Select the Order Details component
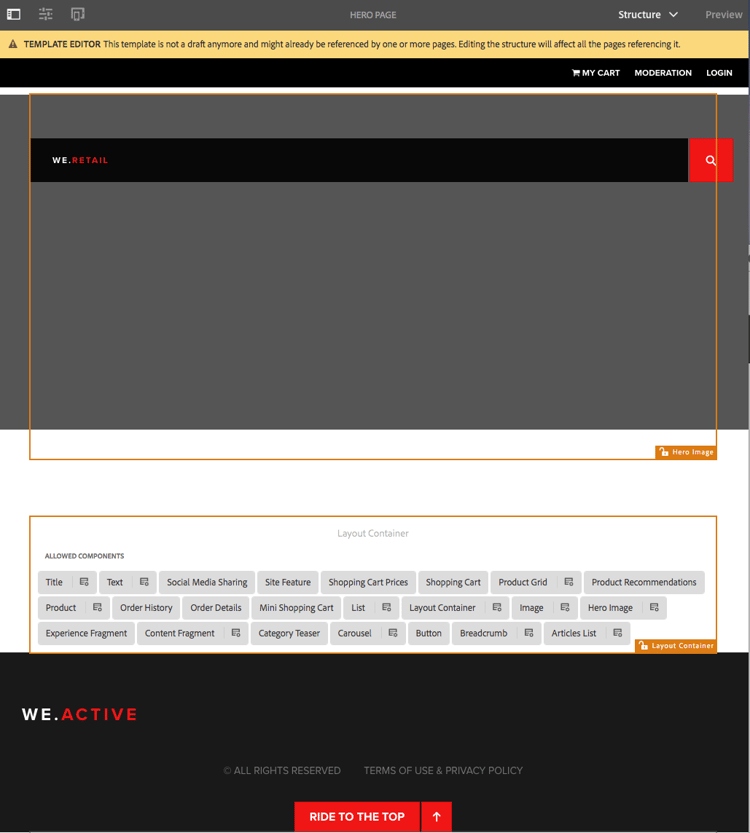Screen dimensions: 750x833 (216, 608)
